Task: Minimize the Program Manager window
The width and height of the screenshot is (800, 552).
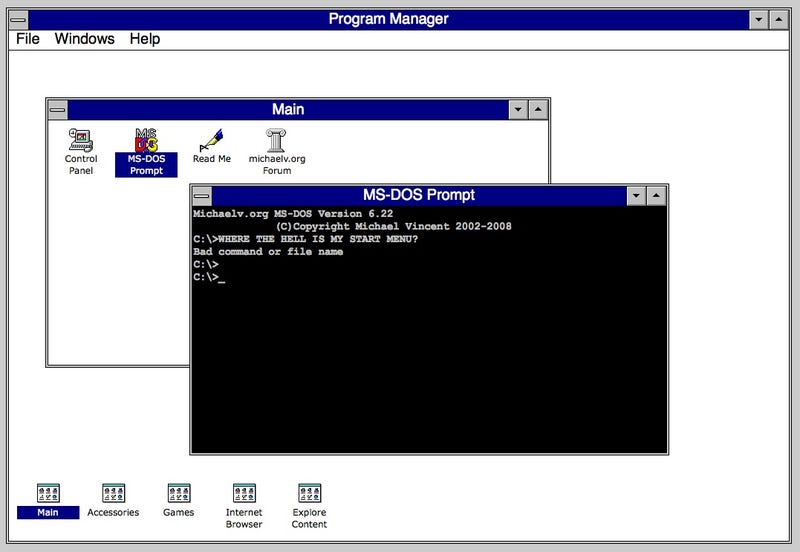Action: pos(759,20)
